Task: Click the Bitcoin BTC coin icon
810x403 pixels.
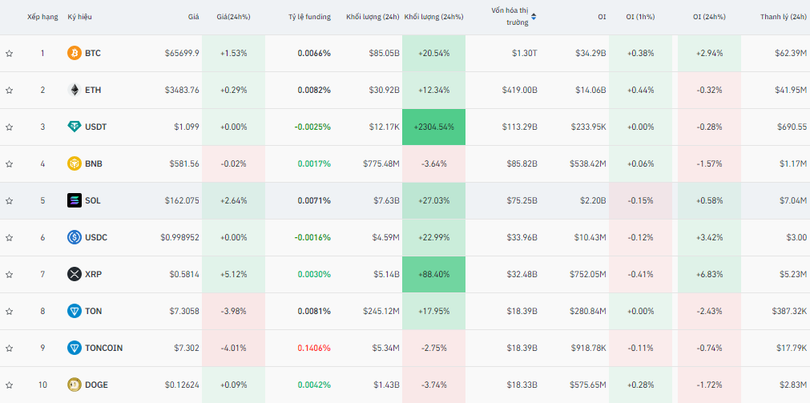Action: pos(74,53)
